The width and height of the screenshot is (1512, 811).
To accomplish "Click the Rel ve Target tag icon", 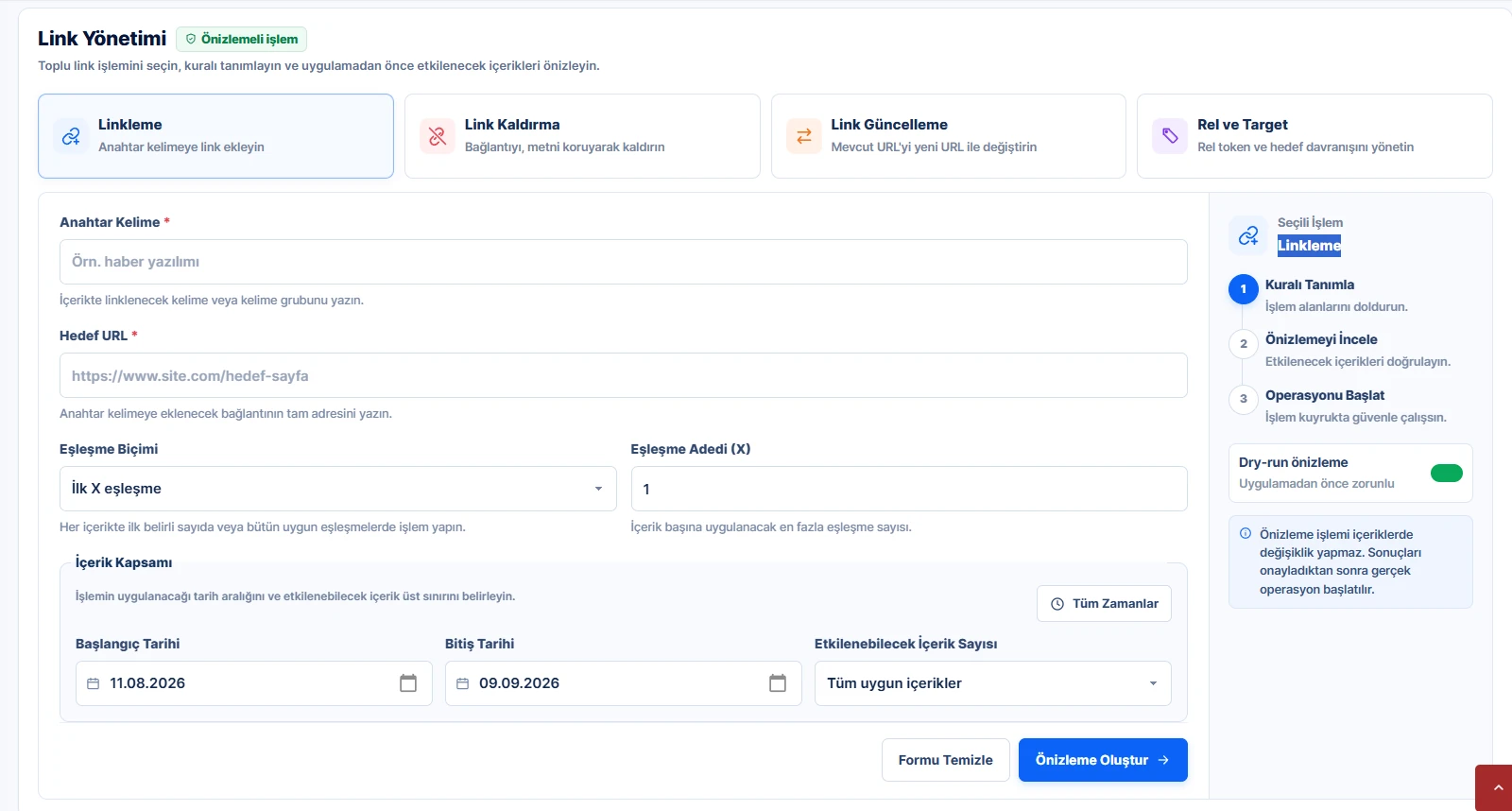I will click(1170, 136).
